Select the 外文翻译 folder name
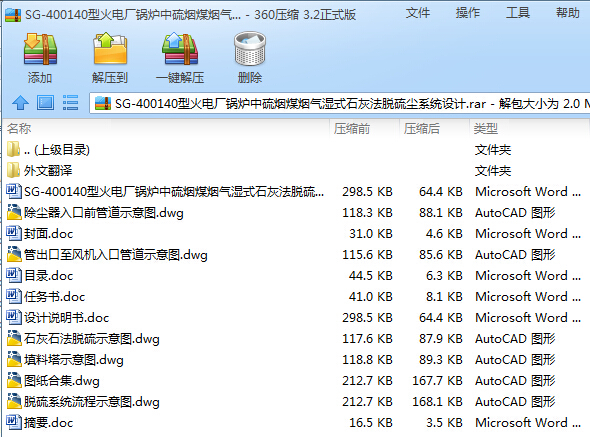 (x=48, y=171)
